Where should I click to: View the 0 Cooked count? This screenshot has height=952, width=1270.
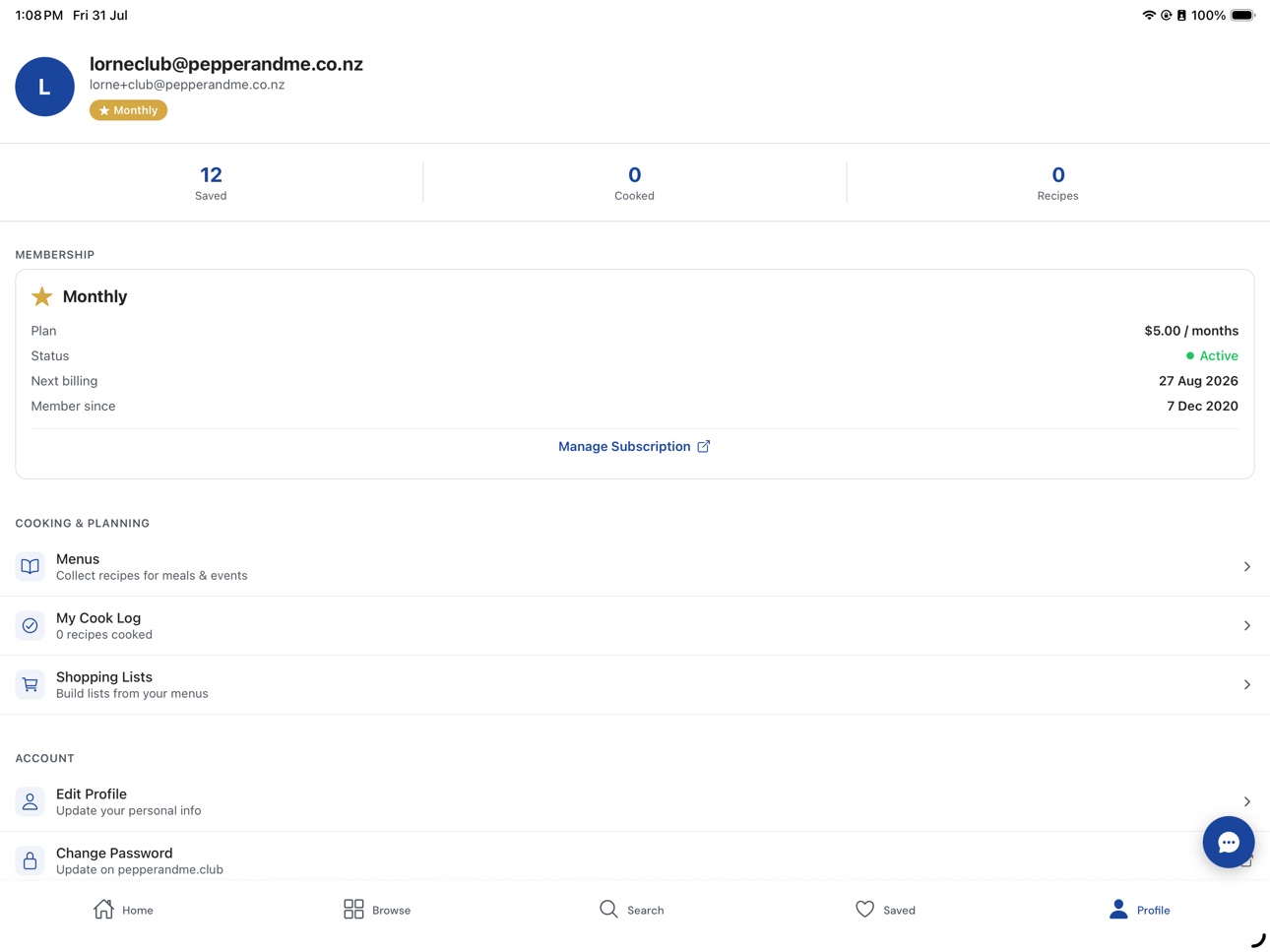(x=634, y=182)
